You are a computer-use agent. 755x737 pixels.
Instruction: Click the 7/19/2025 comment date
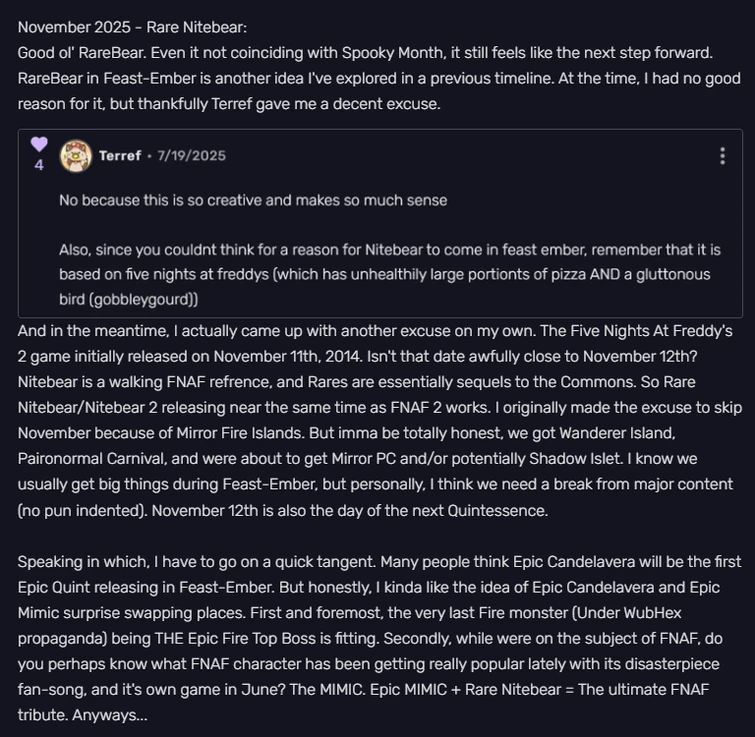(x=191, y=156)
